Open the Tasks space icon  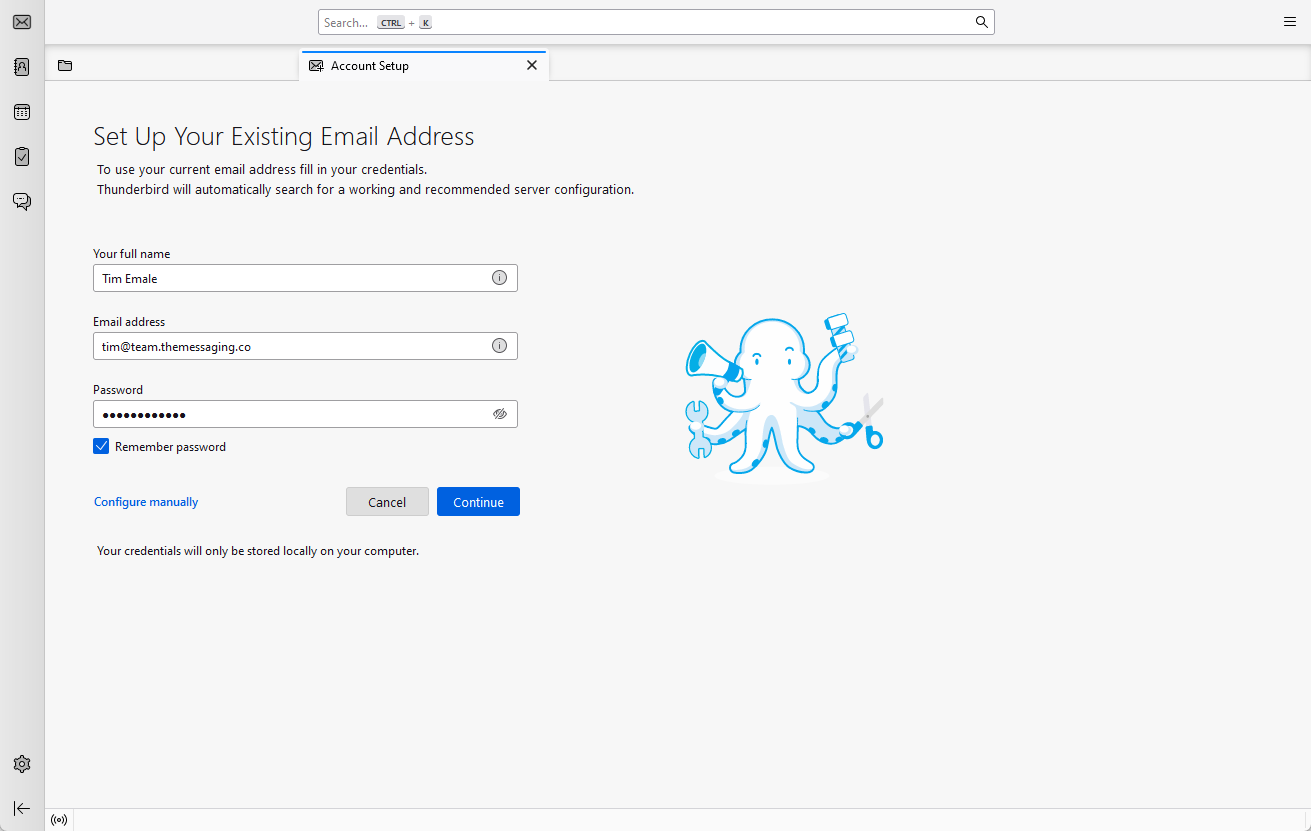coord(22,157)
